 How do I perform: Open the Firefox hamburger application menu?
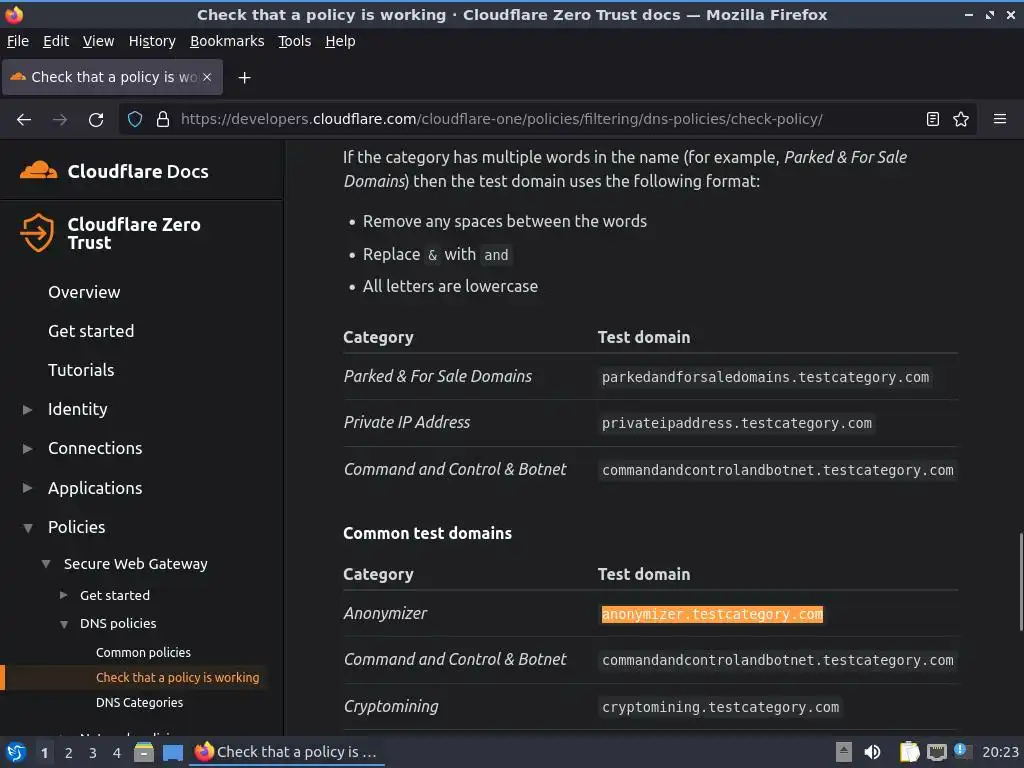tap(1000, 119)
